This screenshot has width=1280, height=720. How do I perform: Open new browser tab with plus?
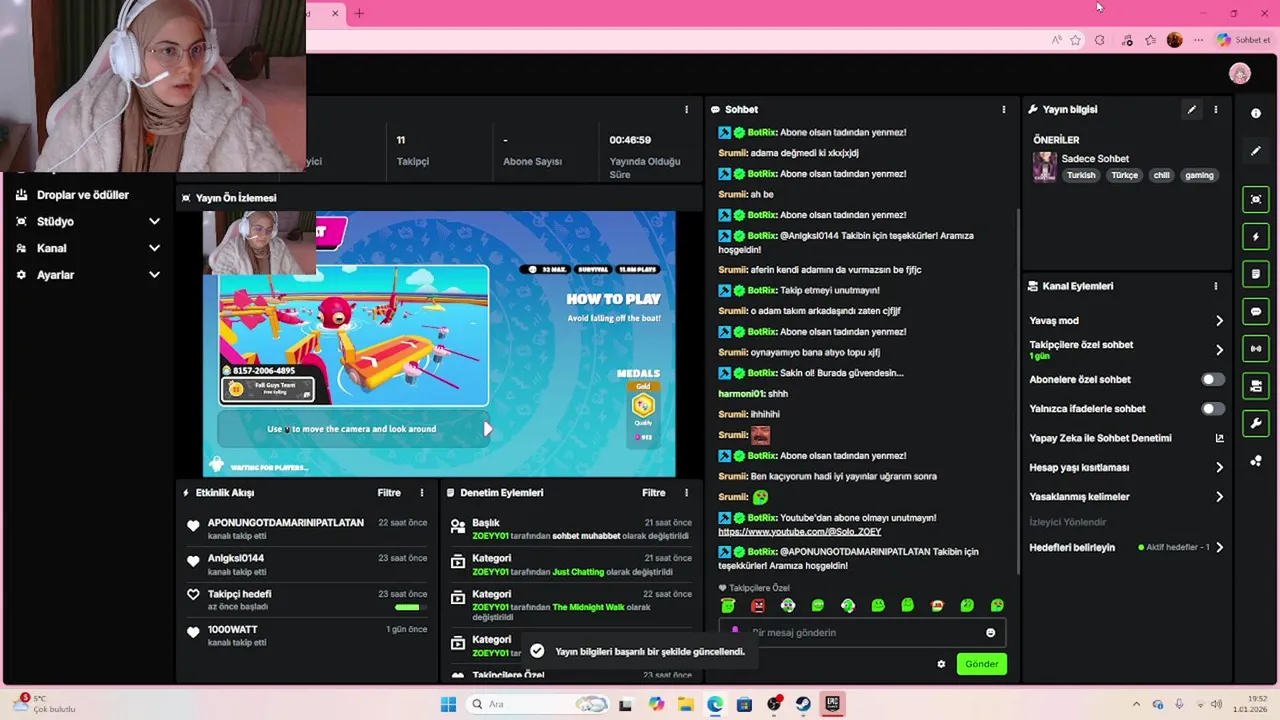(x=359, y=13)
